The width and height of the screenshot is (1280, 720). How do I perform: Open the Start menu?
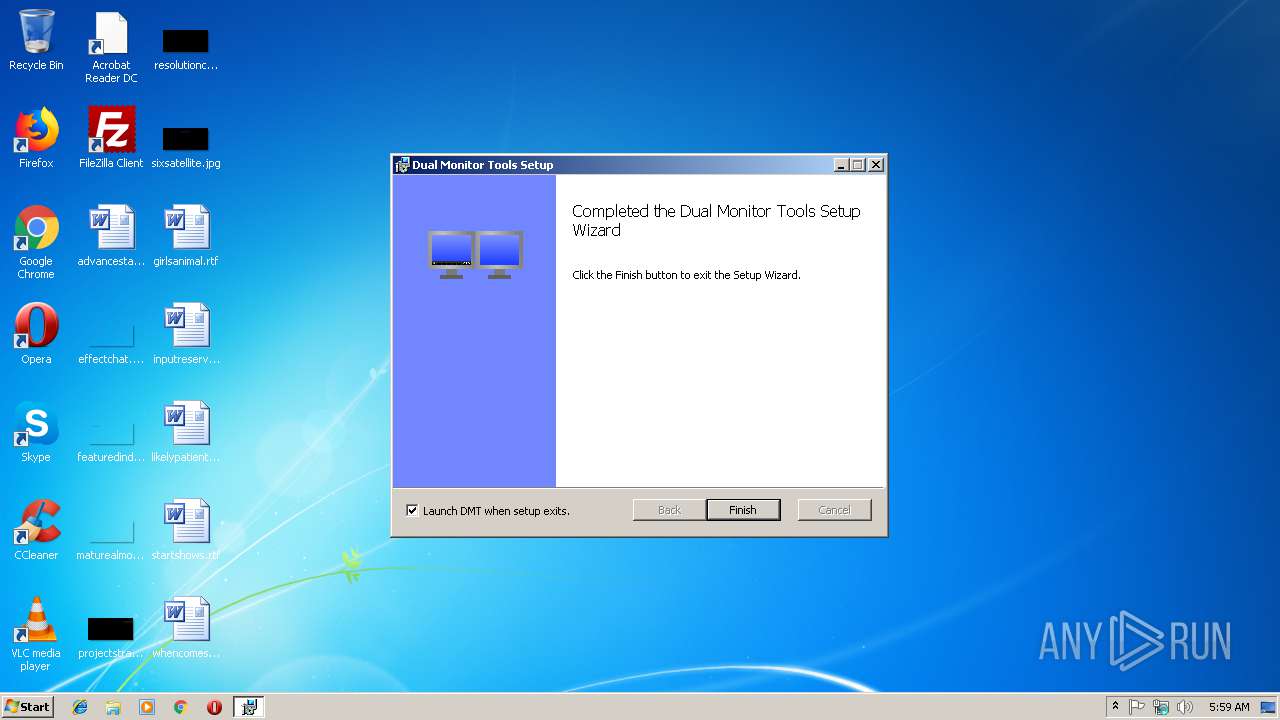click(28, 706)
